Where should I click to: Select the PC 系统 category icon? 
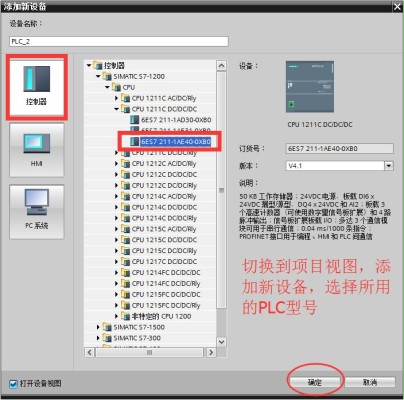37,202
